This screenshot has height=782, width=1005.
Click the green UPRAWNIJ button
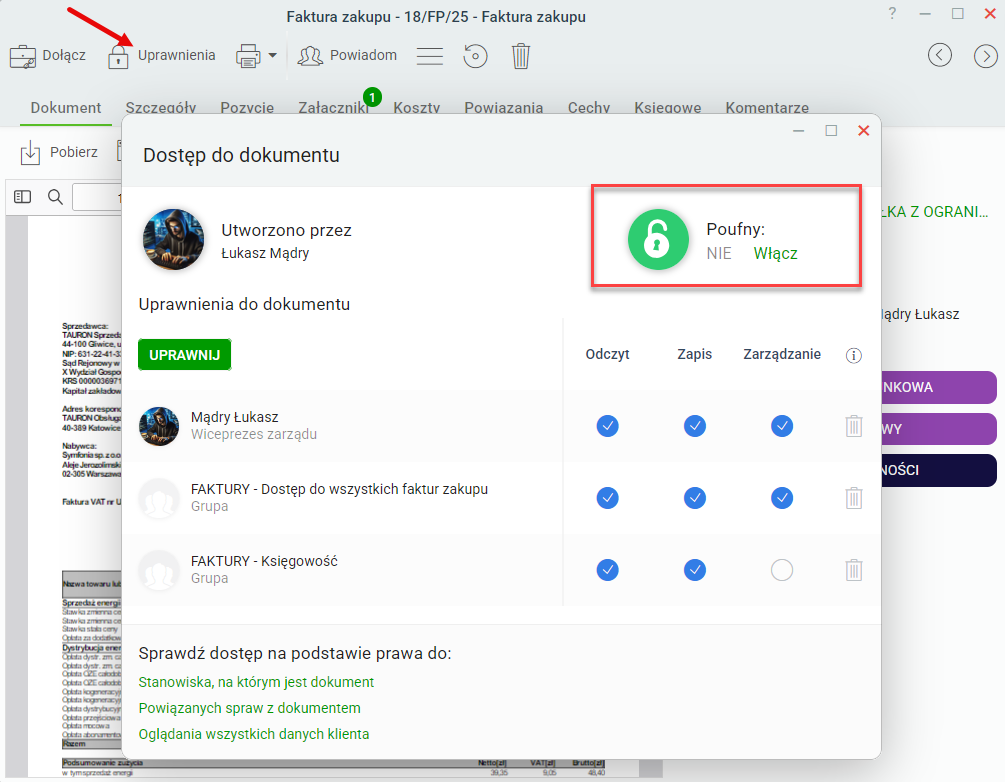185,355
